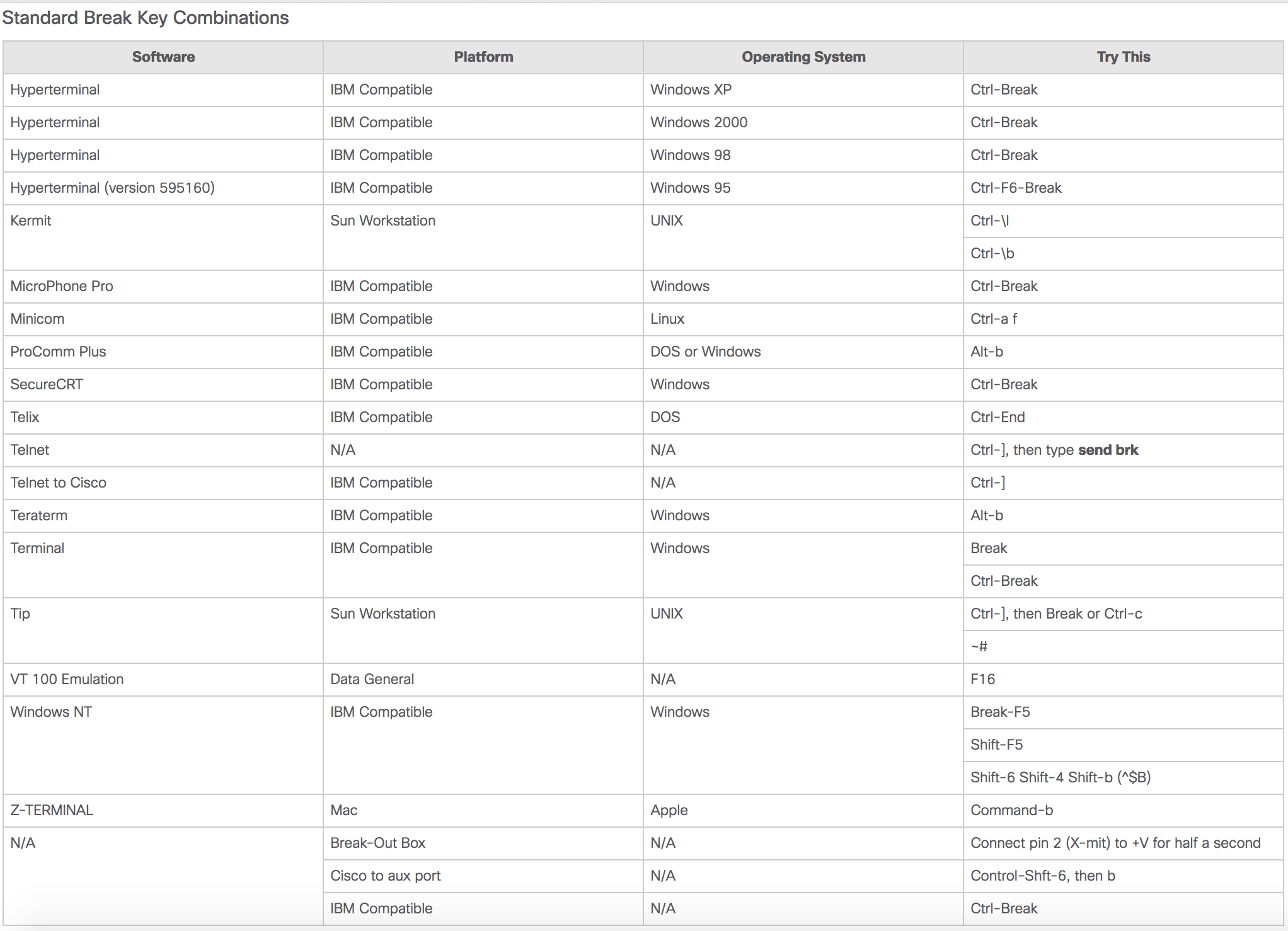Click the Data General platform cell
The width and height of the screenshot is (1288, 931).
[372, 679]
